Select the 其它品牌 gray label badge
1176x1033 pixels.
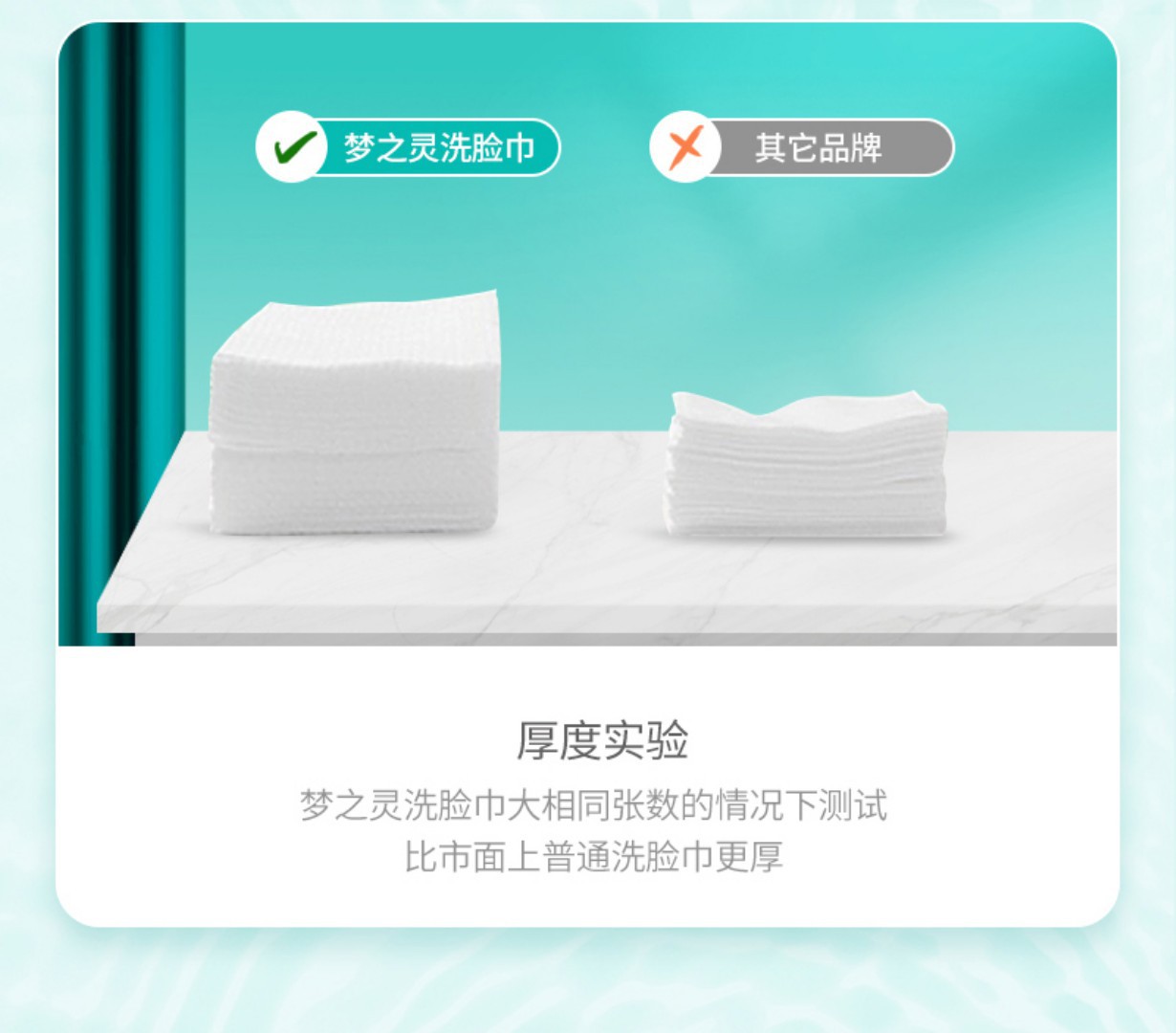pyautogui.click(x=801, y=147)
